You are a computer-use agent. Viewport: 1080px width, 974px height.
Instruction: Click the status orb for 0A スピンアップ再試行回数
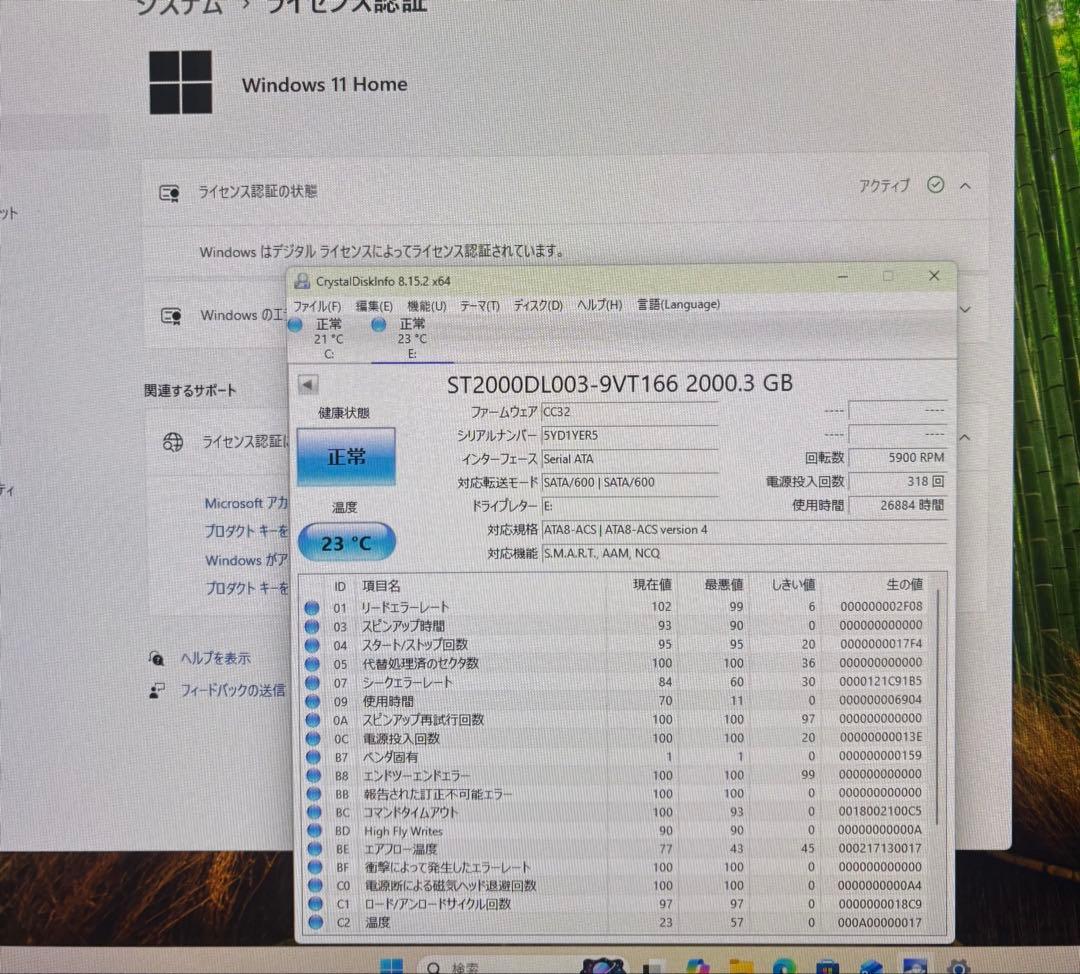pos(313,720)
